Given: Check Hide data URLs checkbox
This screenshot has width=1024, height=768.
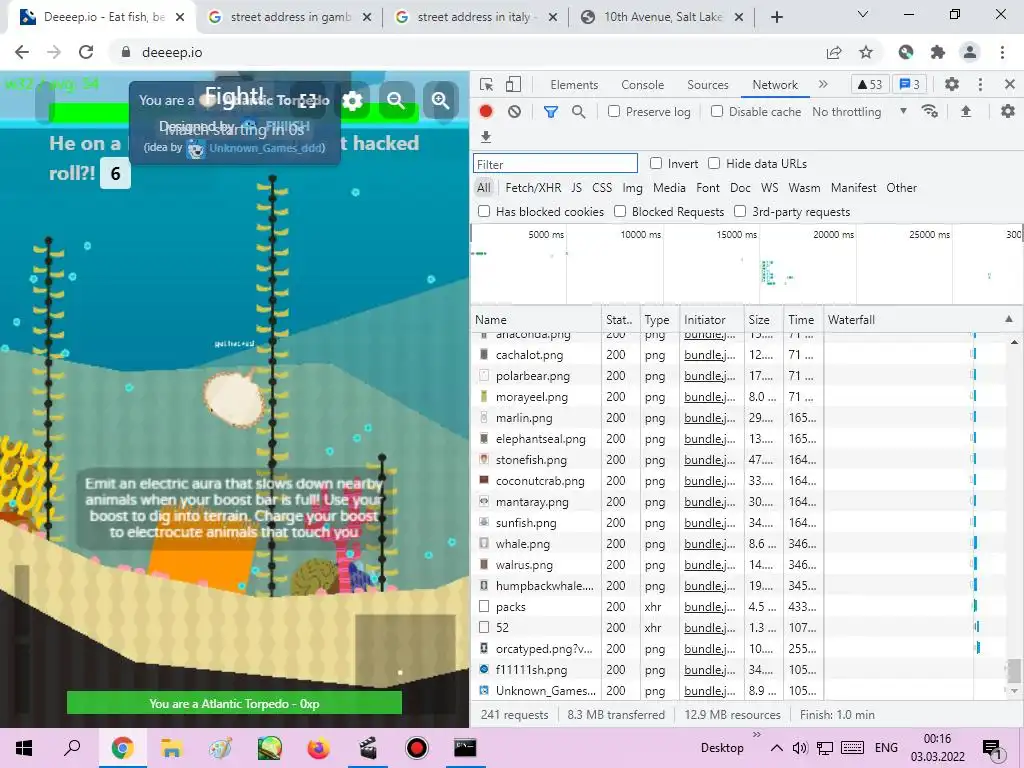Looking at the screenshot, I should pos(714,163).
